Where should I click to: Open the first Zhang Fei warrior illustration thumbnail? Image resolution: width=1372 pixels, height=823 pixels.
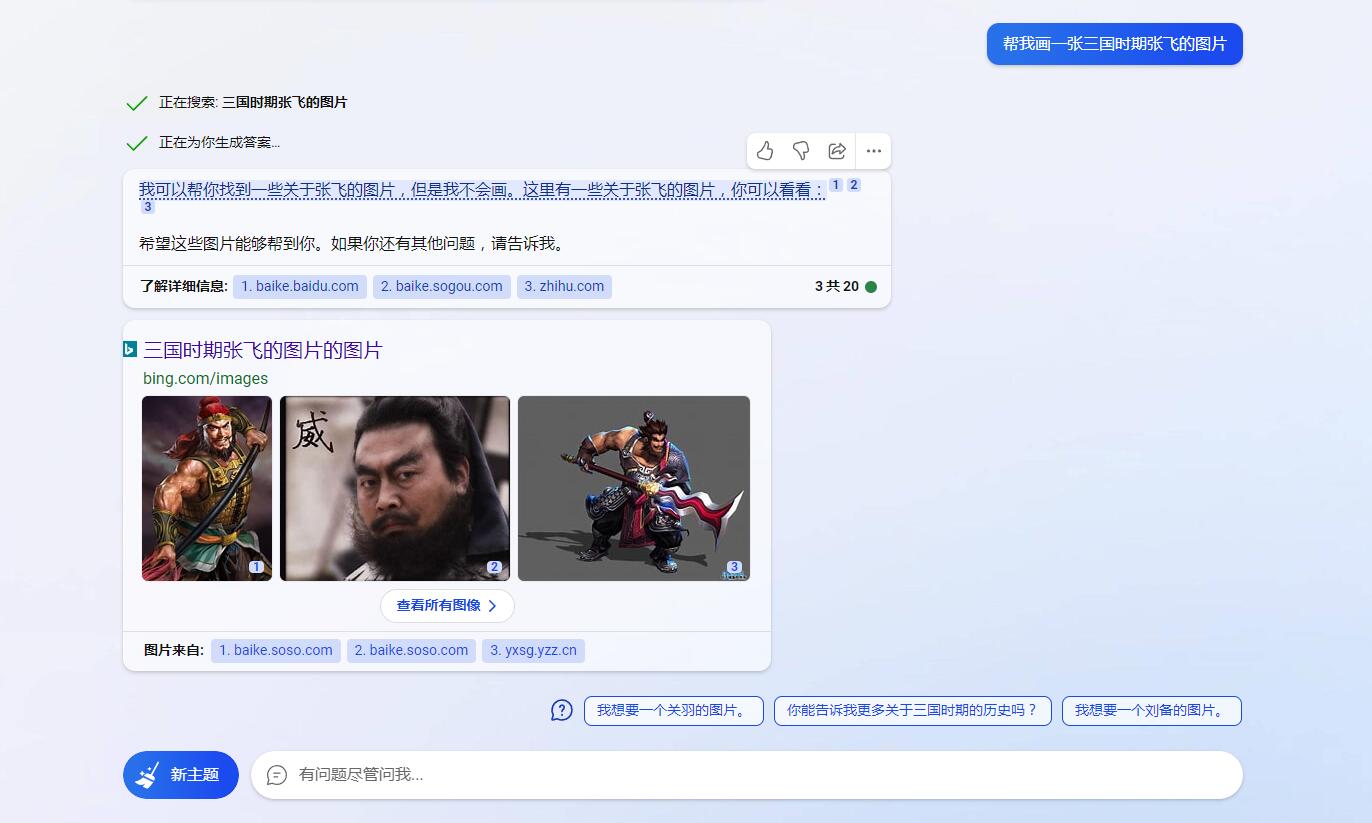coord(207,488)
